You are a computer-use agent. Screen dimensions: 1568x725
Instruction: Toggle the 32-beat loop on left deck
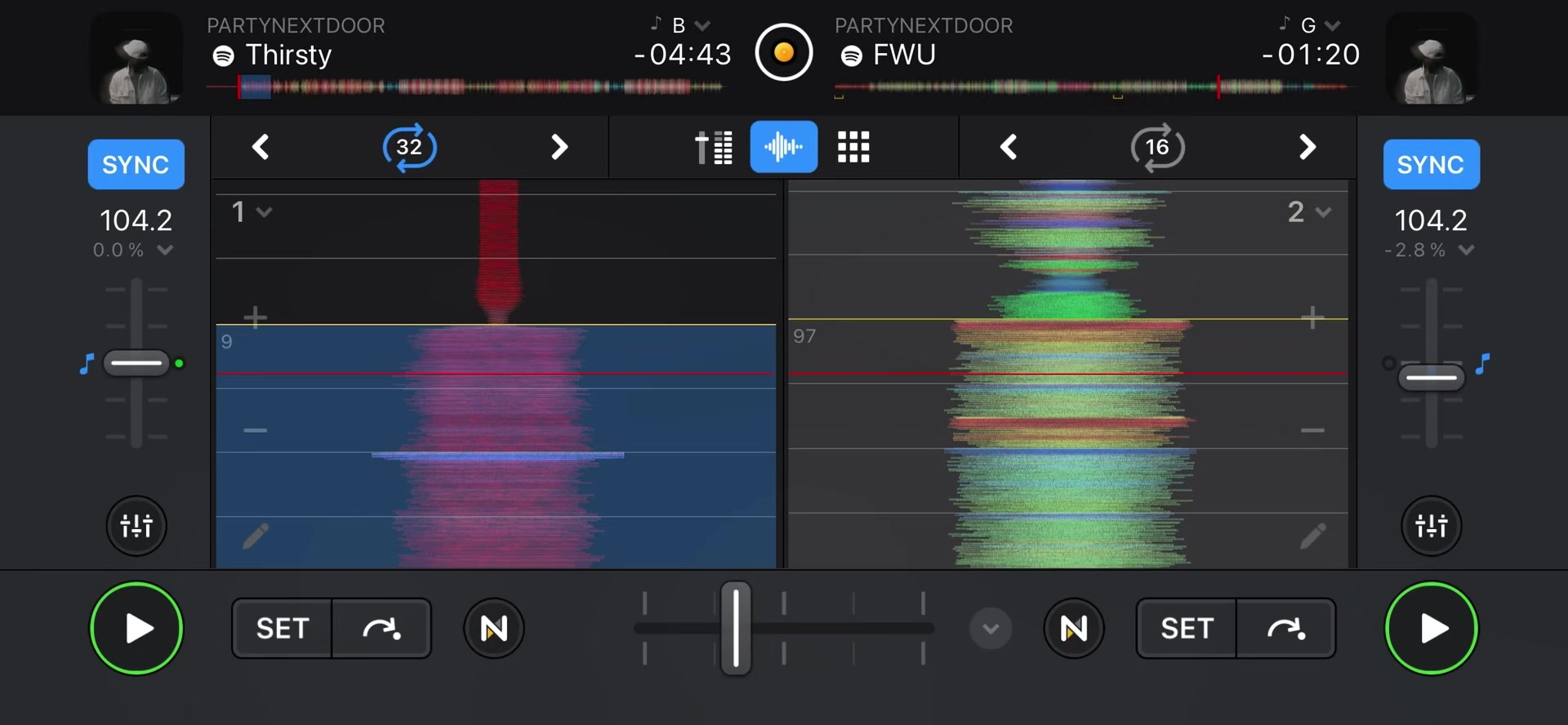(409, 147)
